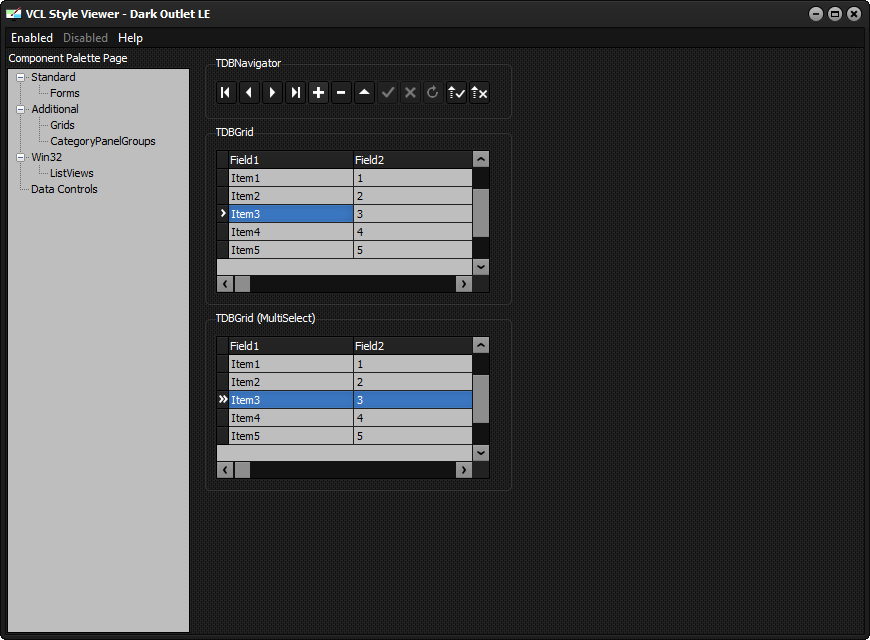
Task: Click left scroll arrow of first TDBGrid
Action: tap(225, 284)
